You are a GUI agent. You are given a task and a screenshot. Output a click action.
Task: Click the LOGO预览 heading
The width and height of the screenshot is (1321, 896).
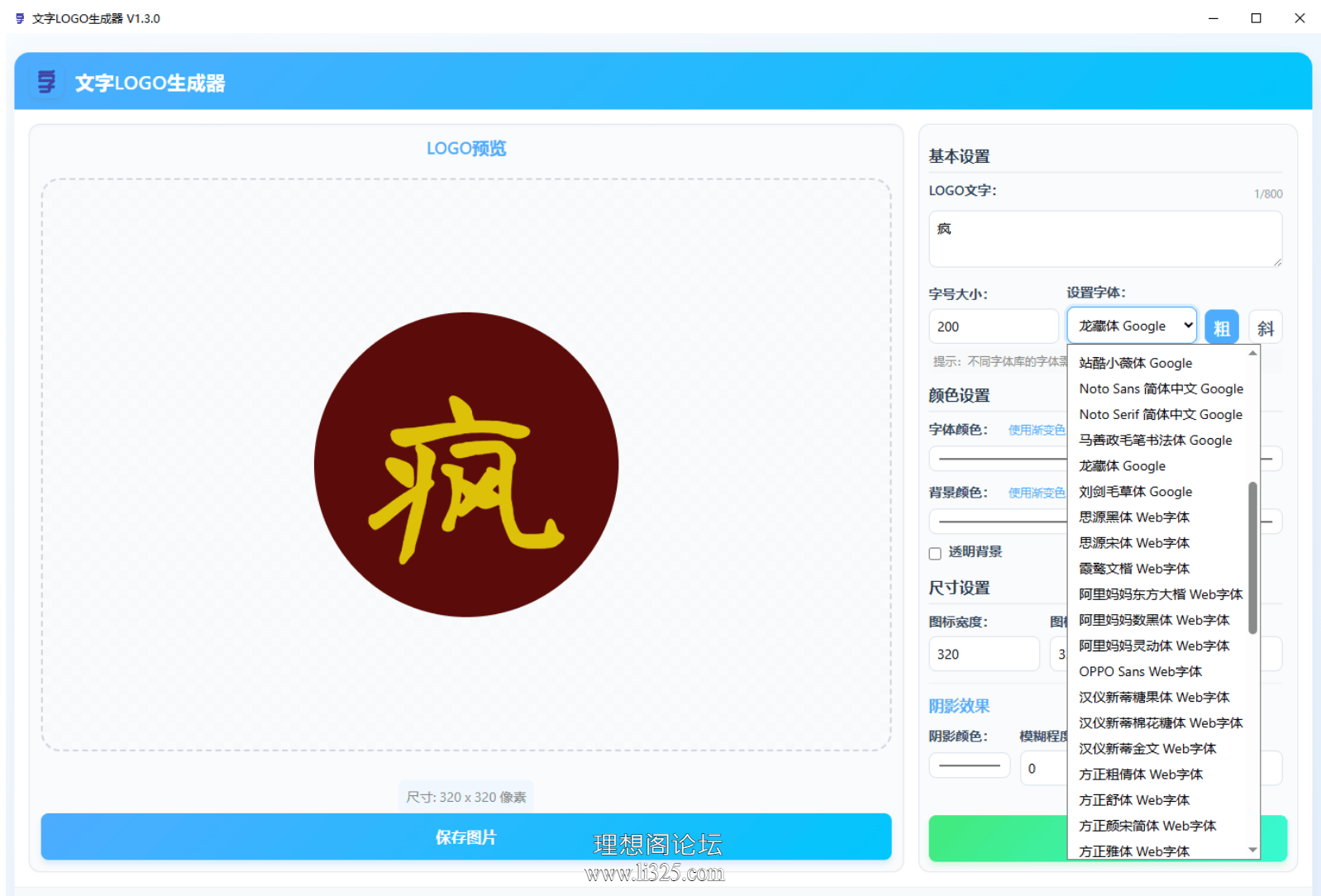466,148
